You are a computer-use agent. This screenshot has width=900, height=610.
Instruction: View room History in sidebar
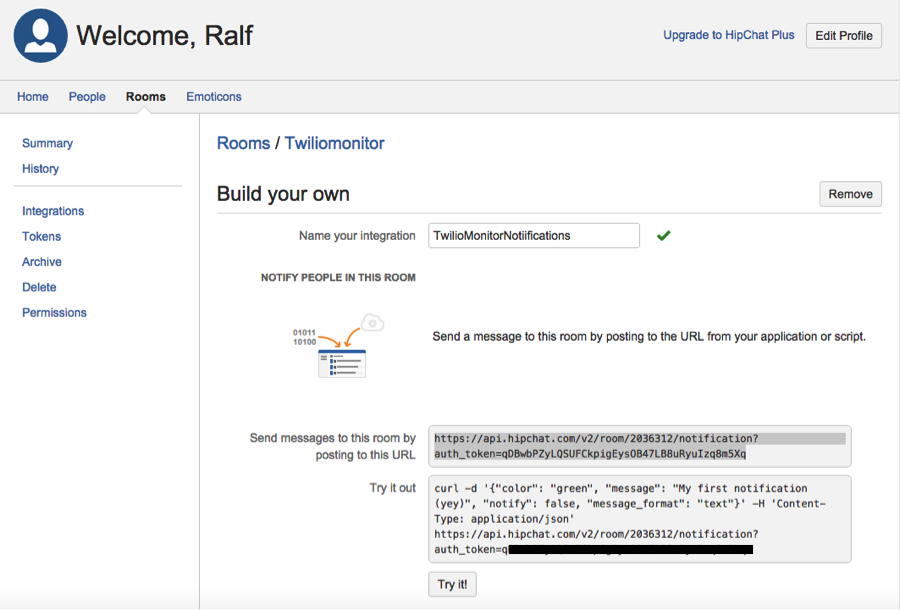pos(41,168)
